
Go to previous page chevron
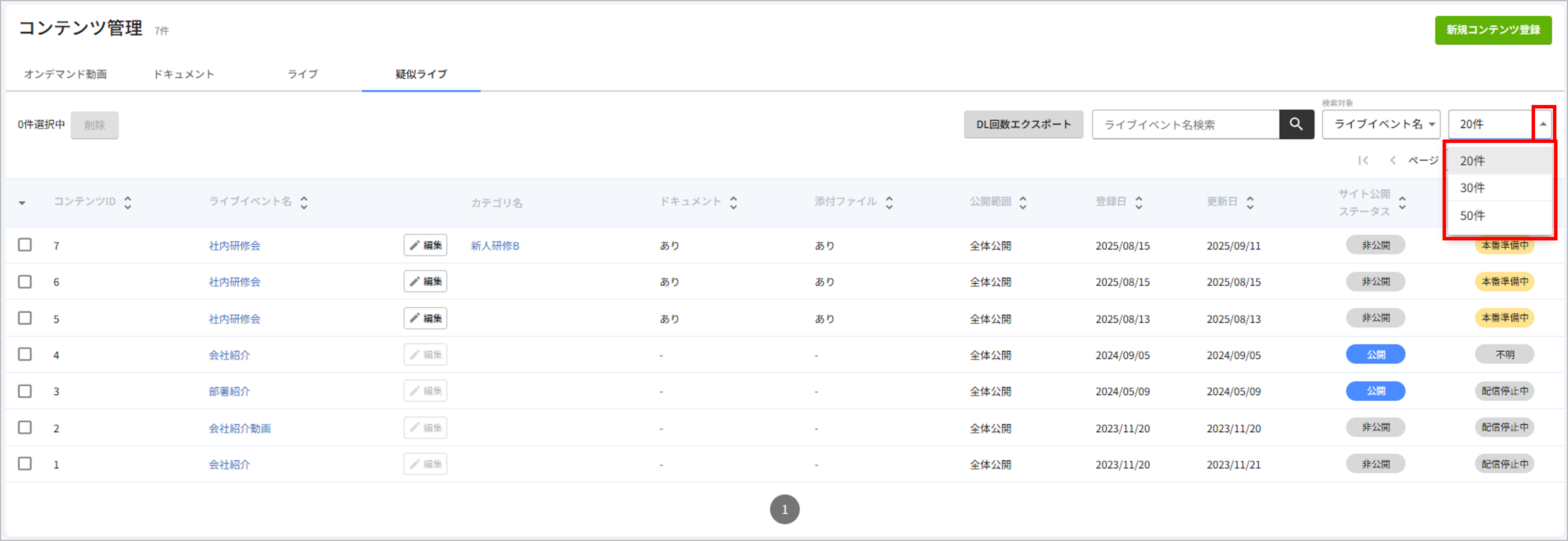coord(1393,160)
